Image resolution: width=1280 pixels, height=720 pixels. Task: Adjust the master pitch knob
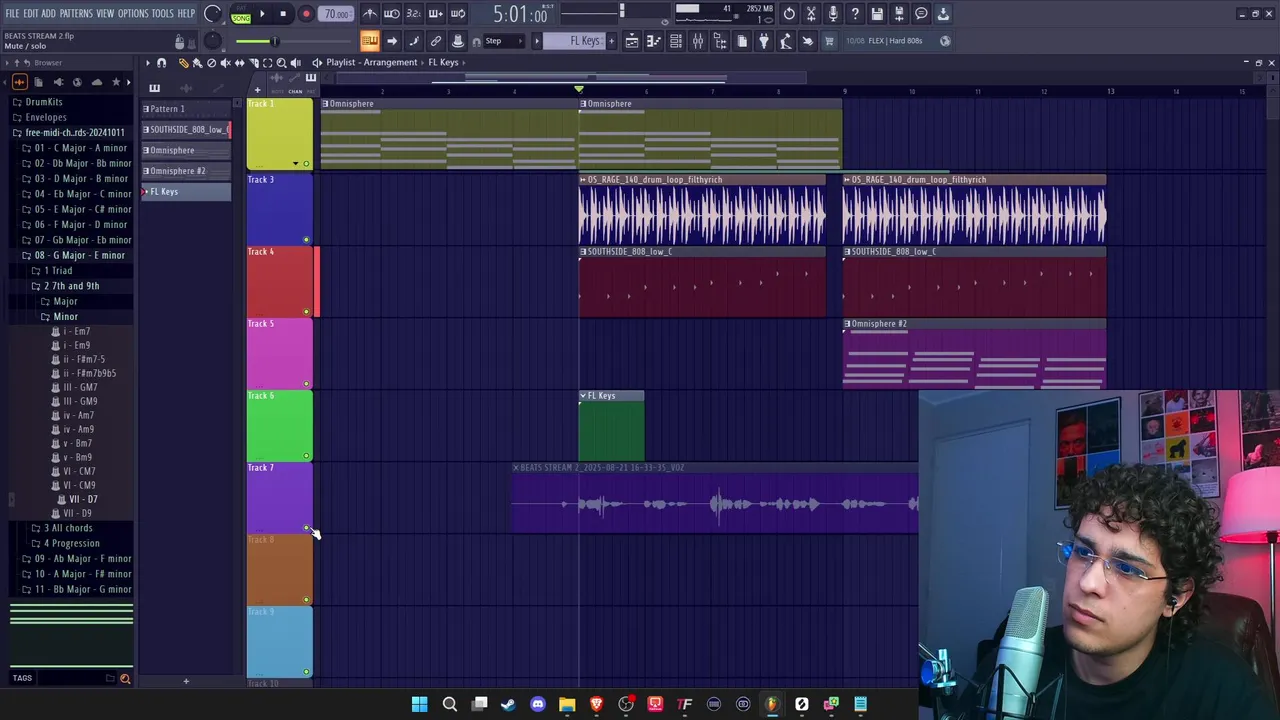[x=213, y=41]
